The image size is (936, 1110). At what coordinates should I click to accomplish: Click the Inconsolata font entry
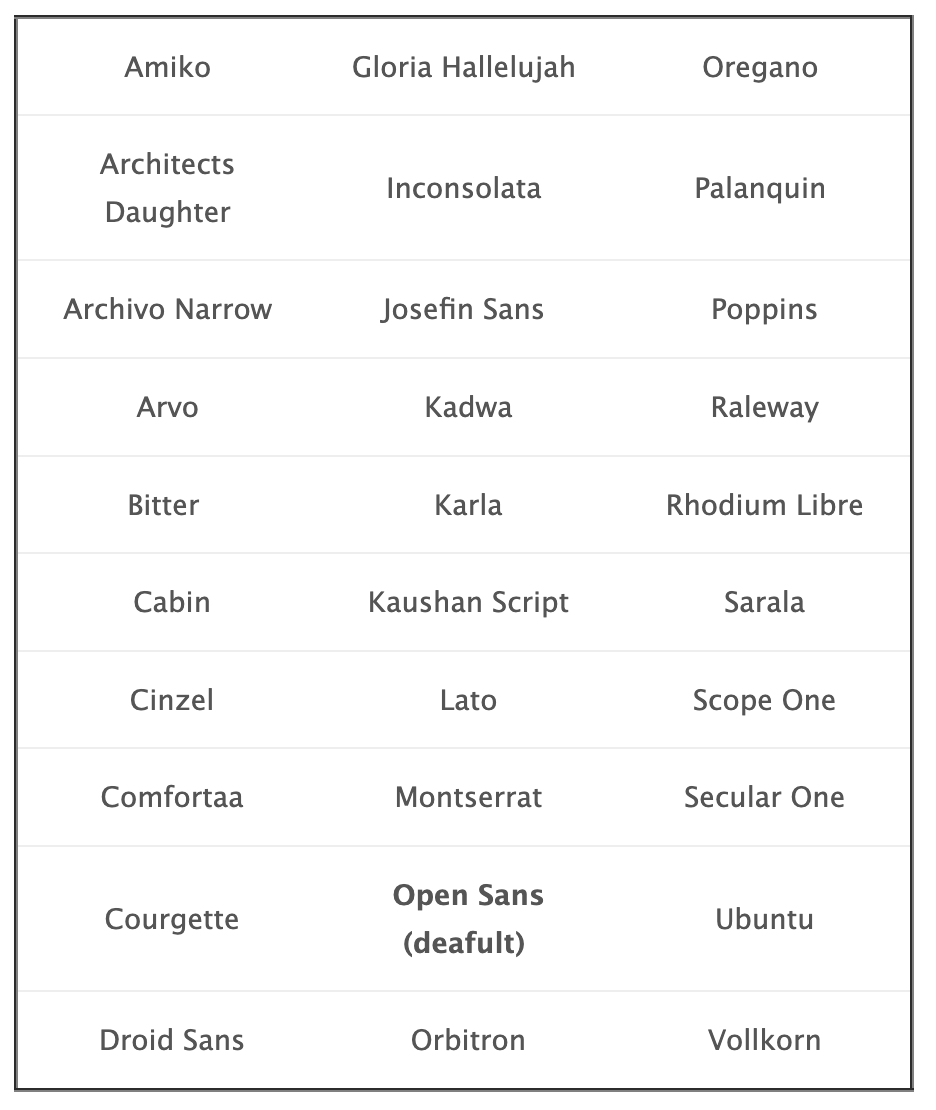464,188
